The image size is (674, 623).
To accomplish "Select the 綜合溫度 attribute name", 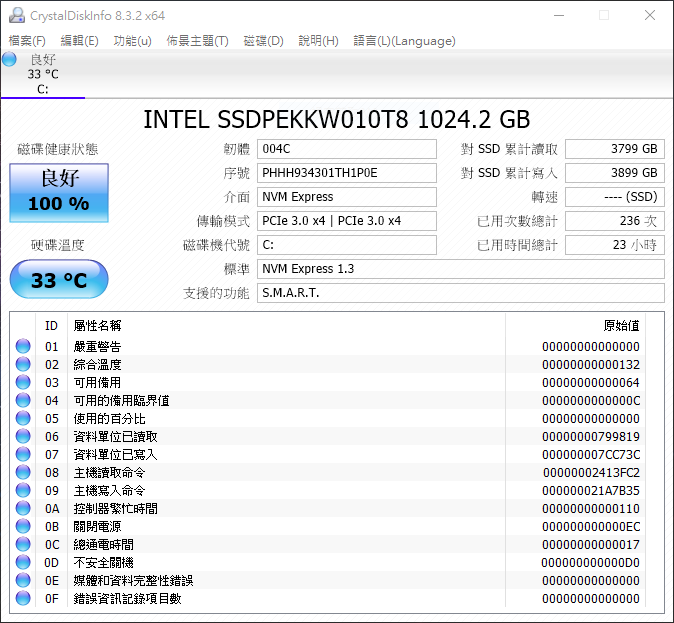I will (x=98, y=365).
